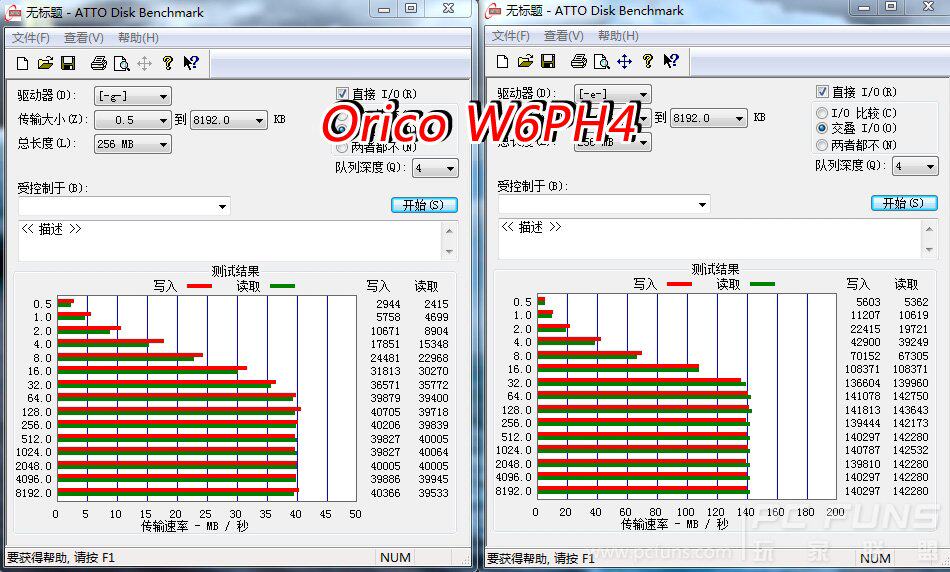
Task: Click 开始(S) button in left window
Action: 424,205
